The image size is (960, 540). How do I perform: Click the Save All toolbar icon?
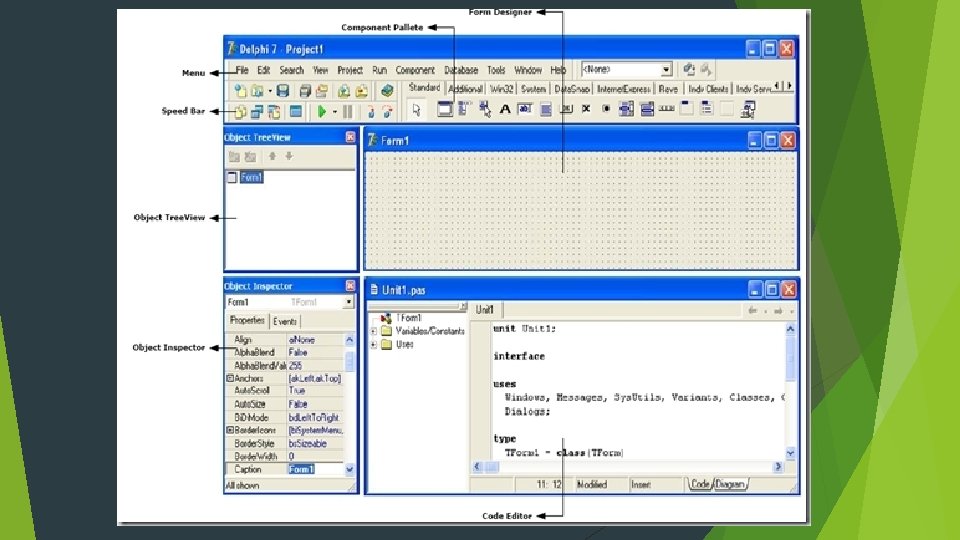[304, 91]
